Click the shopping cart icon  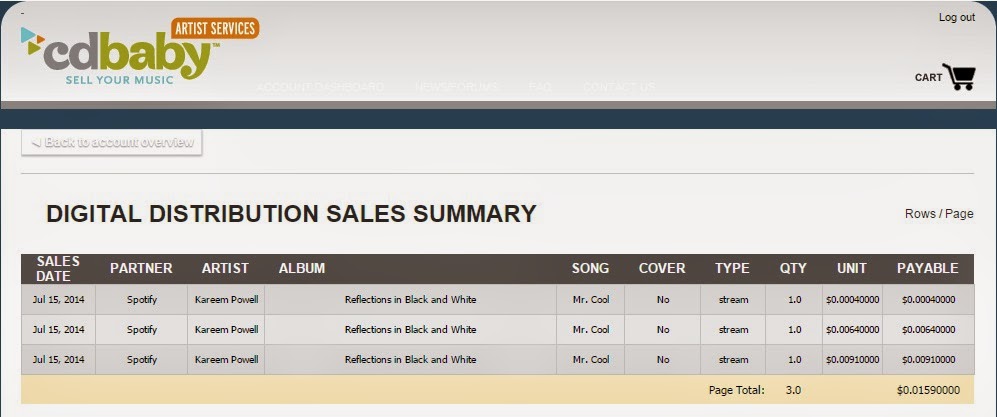pos(959,77)
